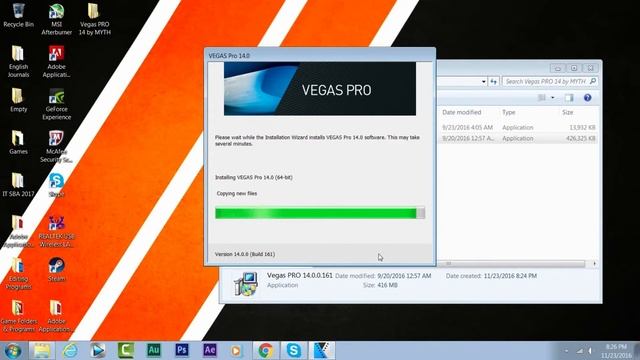Click the VEGAS Pro 14.0 title bar
This screenshot has height=360, width=640.
pos(320,55)
